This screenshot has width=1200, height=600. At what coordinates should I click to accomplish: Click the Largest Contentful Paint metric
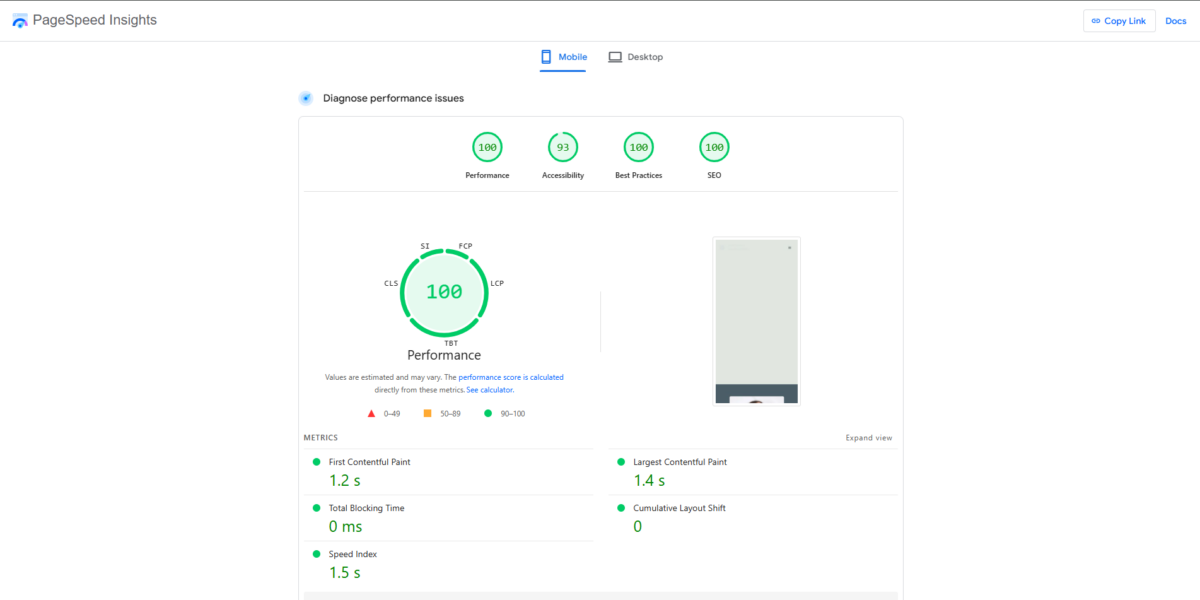679,462
